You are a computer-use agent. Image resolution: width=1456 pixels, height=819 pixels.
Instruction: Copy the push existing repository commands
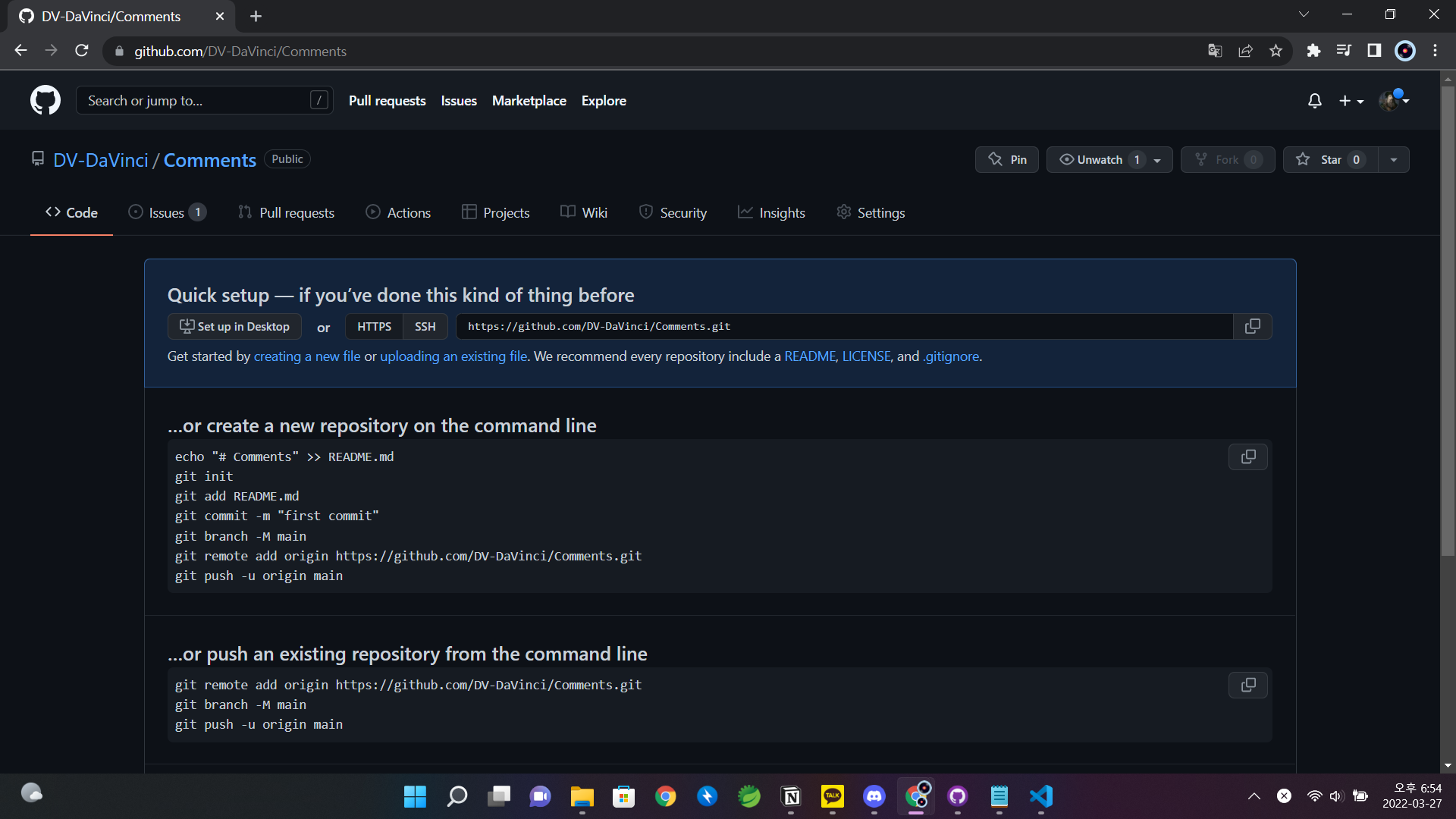[x=1247, y=686]
